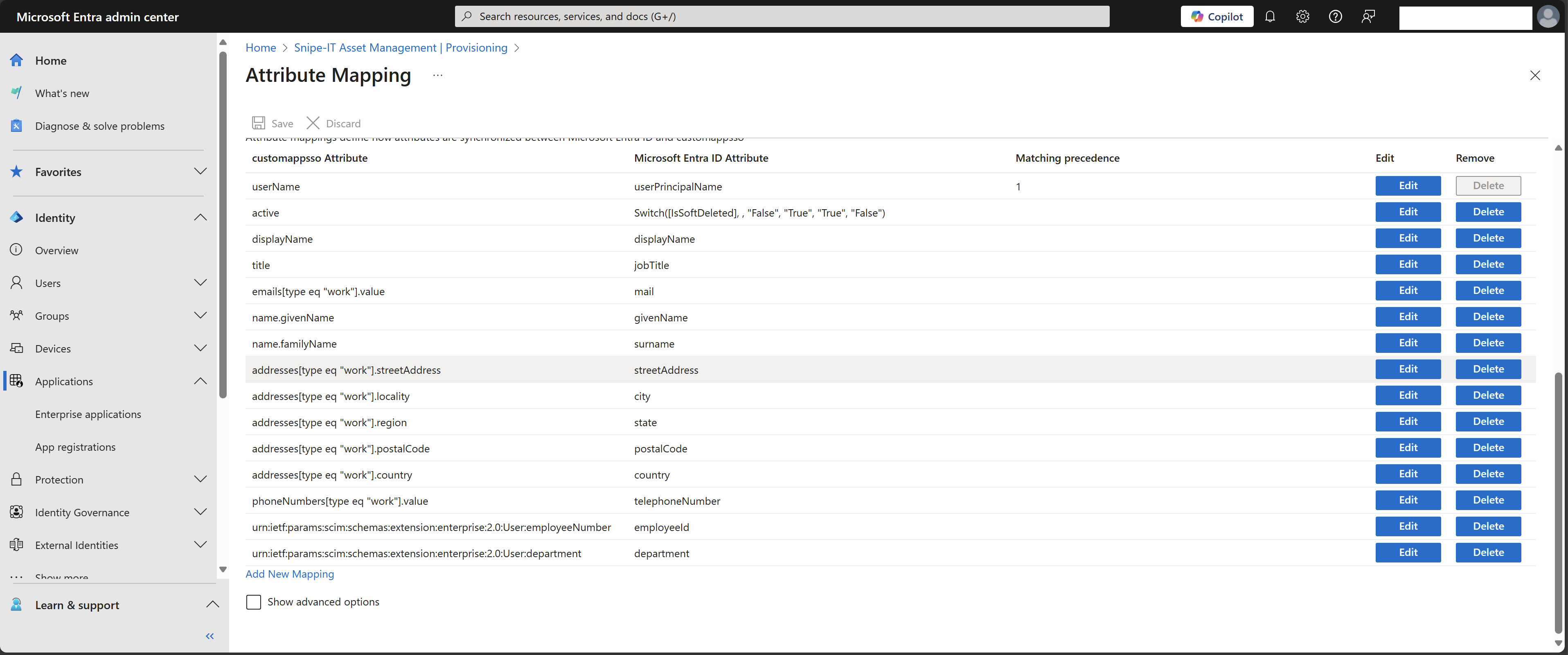The width and height of the screenshot is (1568, 655).
Task: Close the Attribute Mapping blade
Action: 1534,75
